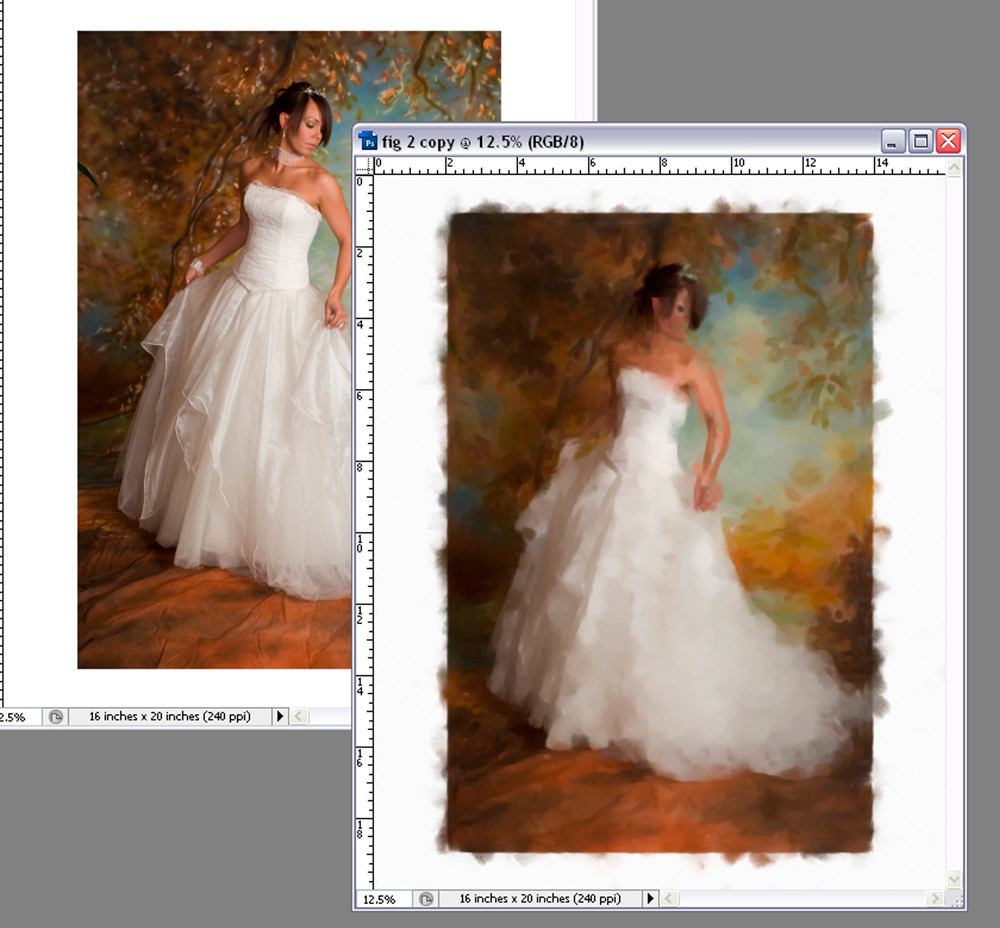Click scroll left arrow in the back window
The width and height of the screenshot is (1000, 928).
pyautogui.click(x=298, y=716)
